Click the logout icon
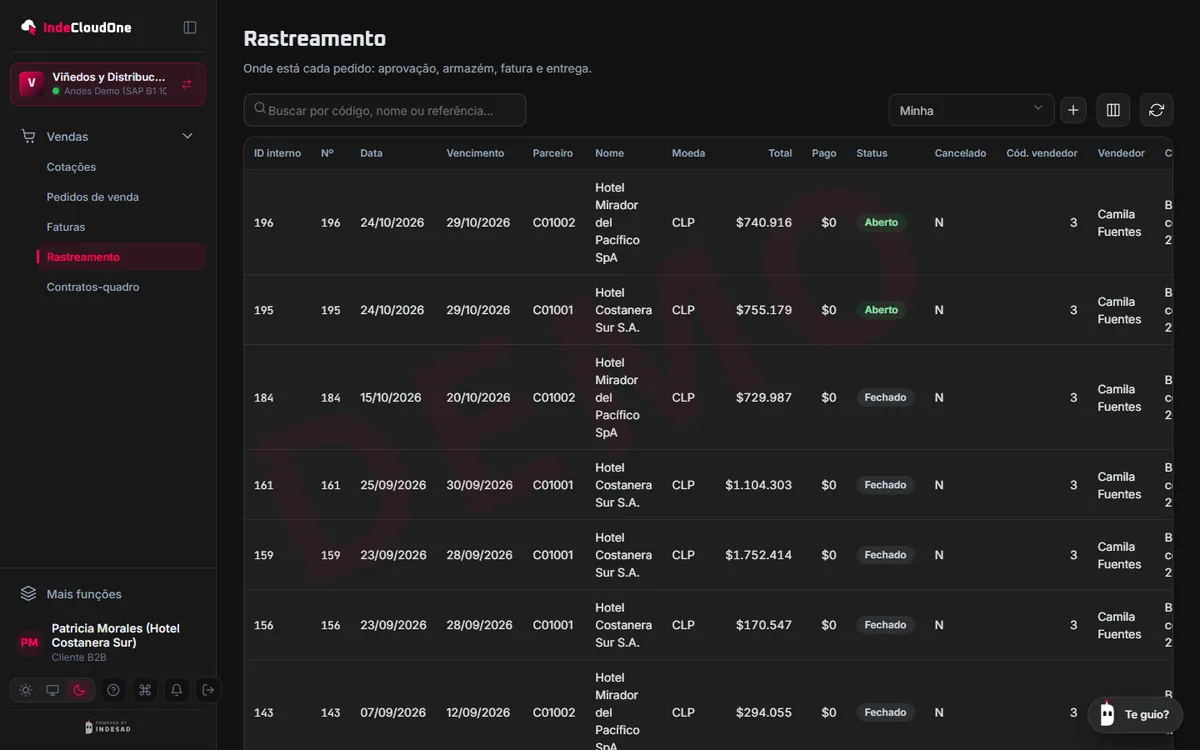 (208, 690)
